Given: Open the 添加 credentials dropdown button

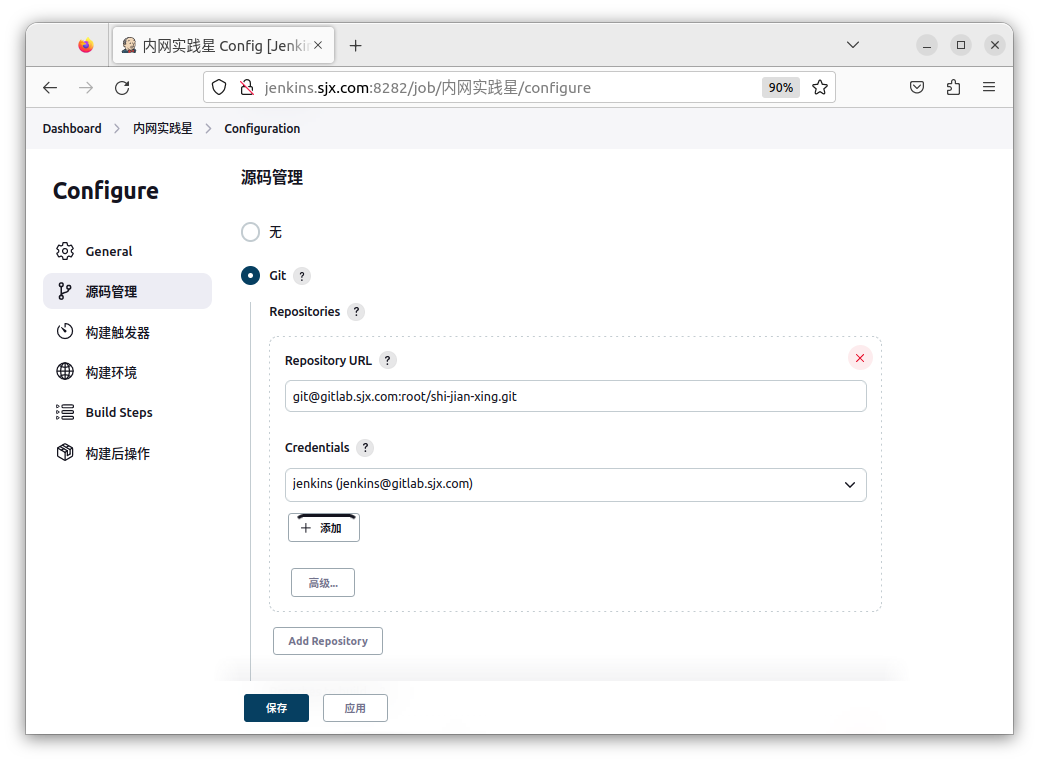Looking at the screenshot, I should (x=323, y=528).
